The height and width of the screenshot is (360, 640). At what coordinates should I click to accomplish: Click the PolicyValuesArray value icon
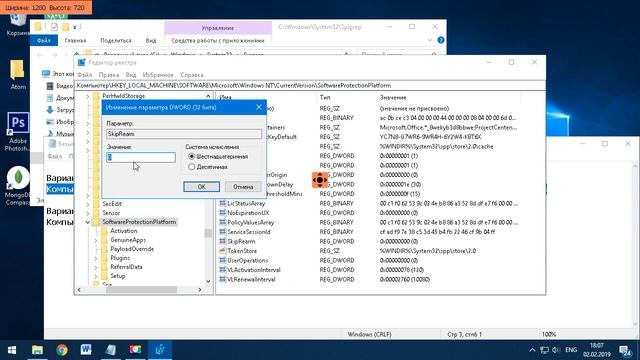tap(222, 222)
